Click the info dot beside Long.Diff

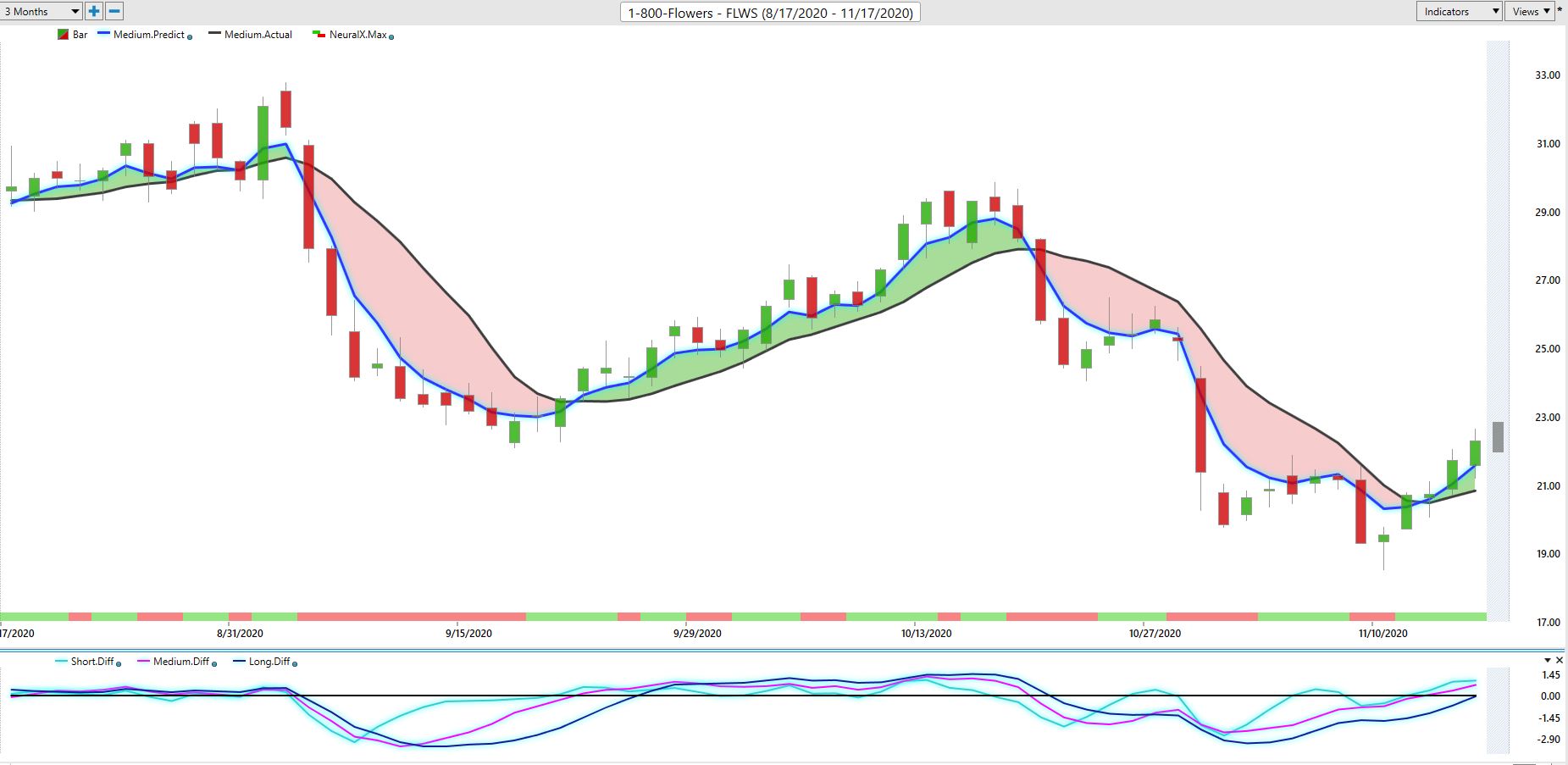pyautogui.click(x=294, y=663)
